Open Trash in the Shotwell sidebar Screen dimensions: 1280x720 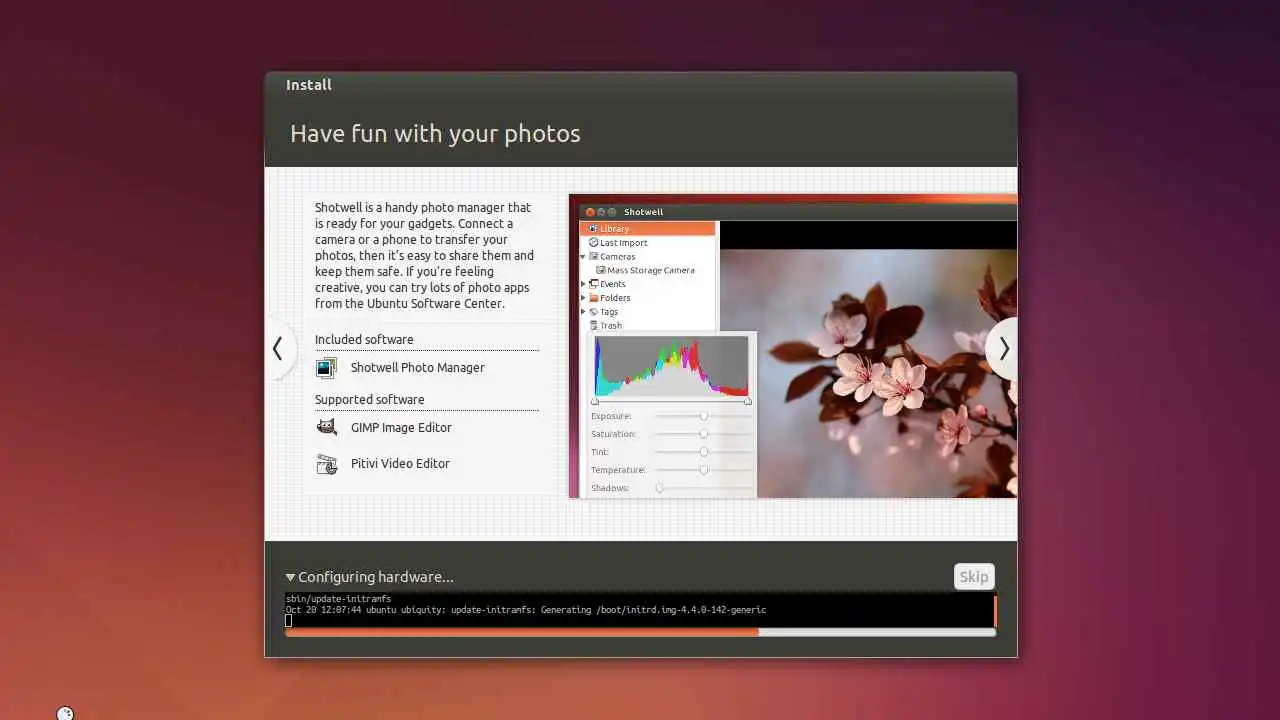tap(611, 326)
